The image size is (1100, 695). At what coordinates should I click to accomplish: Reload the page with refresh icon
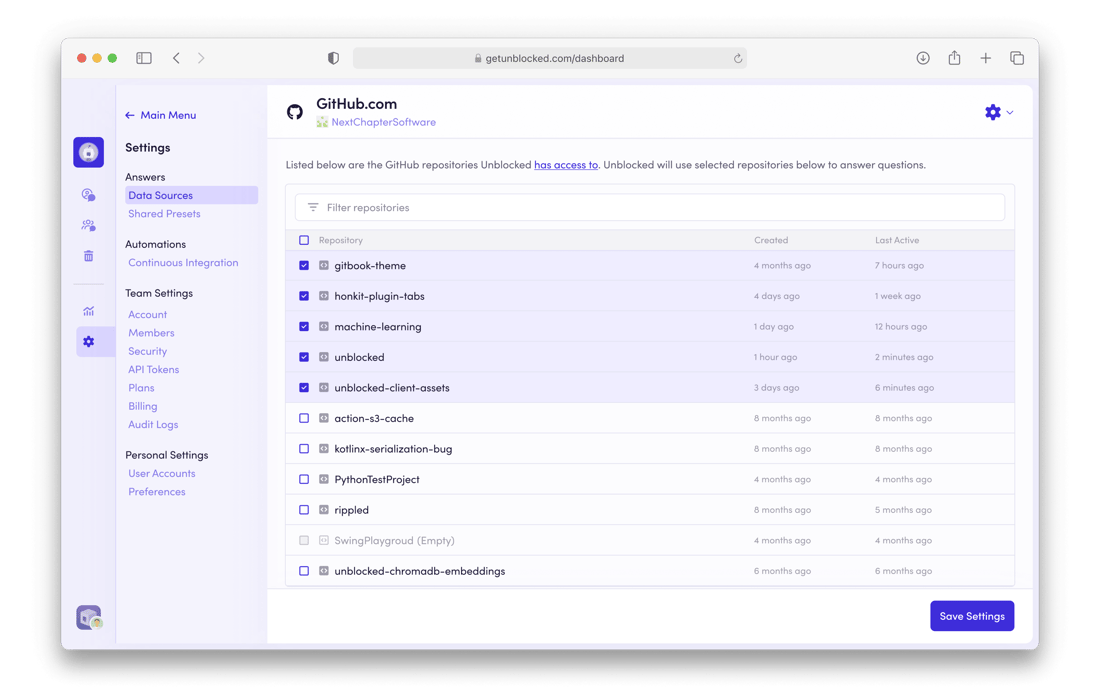click(738, 58)
